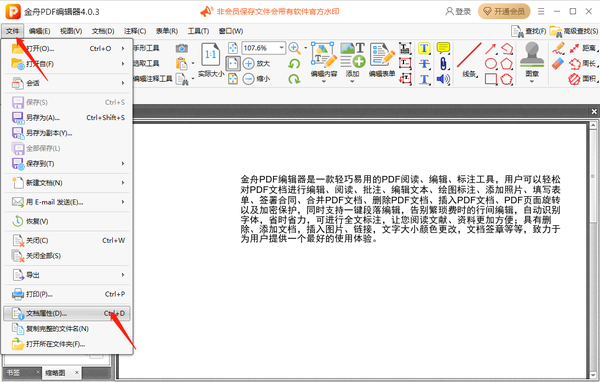Rotate page counterclockwise with upper green arrow

(x=294, y=64)
